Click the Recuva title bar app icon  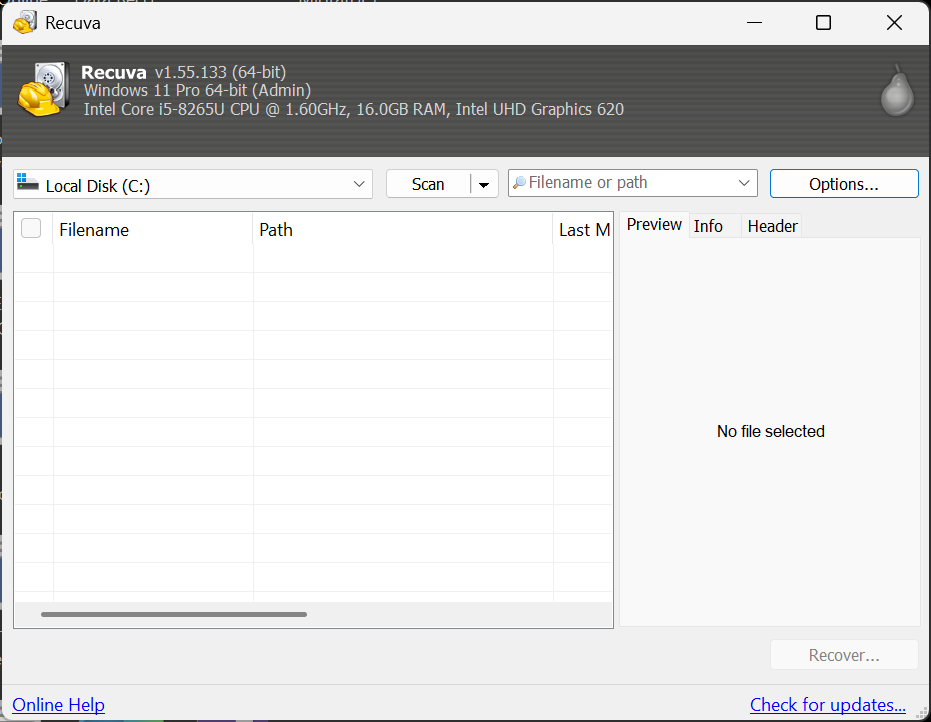[25, 23]
